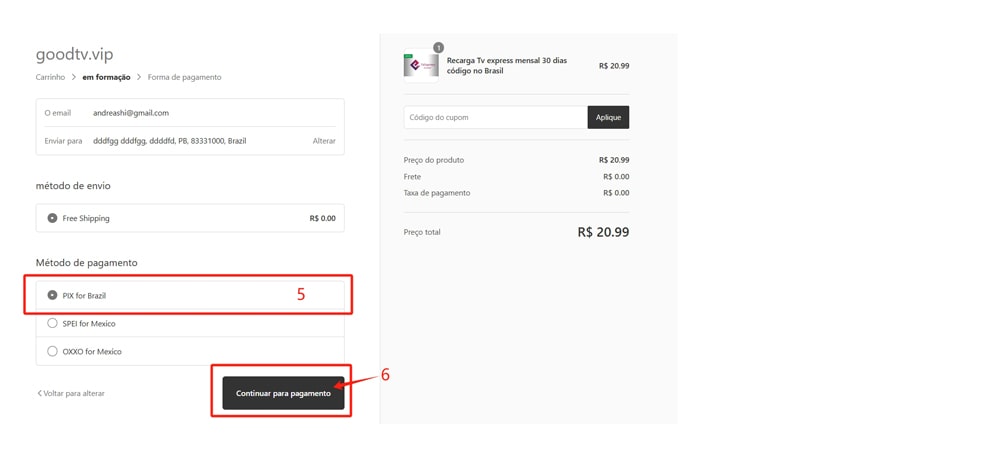Image resolution: width=1000 pixels, height=456 pixels.
Task: Click the back chevron beside Voltar para alterar
Action: pos(40,393)
